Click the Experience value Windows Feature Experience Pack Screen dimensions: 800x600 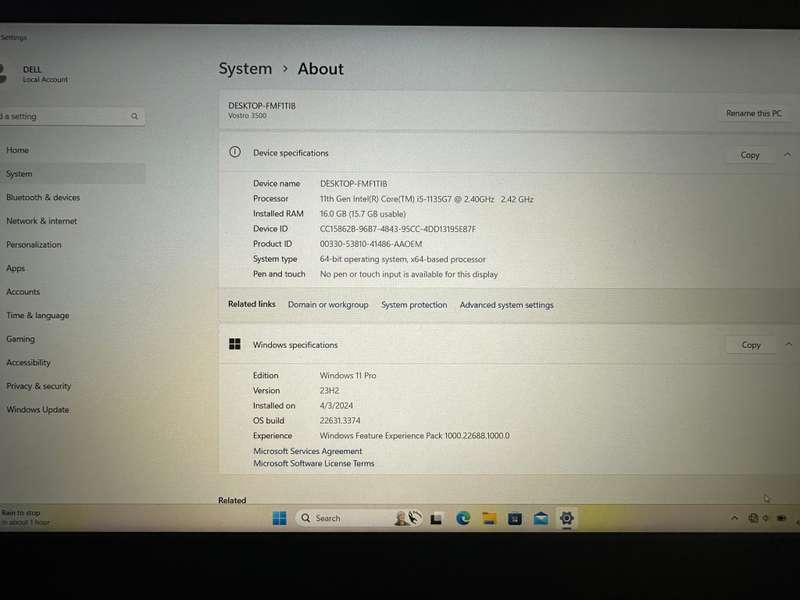point(414,436)
